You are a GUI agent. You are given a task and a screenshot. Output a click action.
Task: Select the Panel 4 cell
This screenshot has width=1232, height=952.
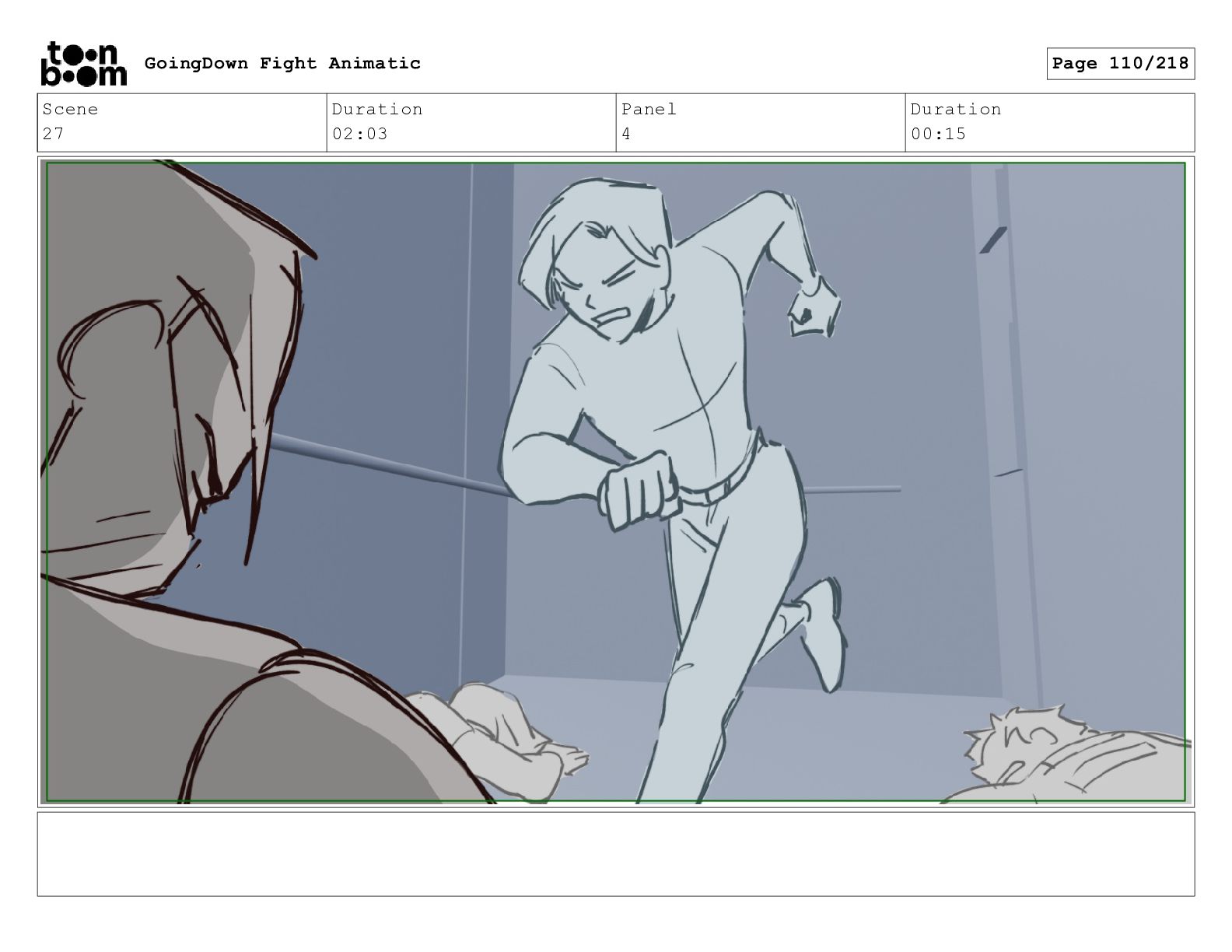point(761,122)
